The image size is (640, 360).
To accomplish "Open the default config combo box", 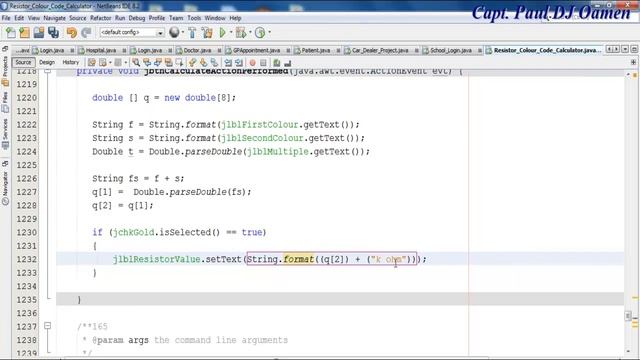I will pyautogui.click(x=132, y=32).
